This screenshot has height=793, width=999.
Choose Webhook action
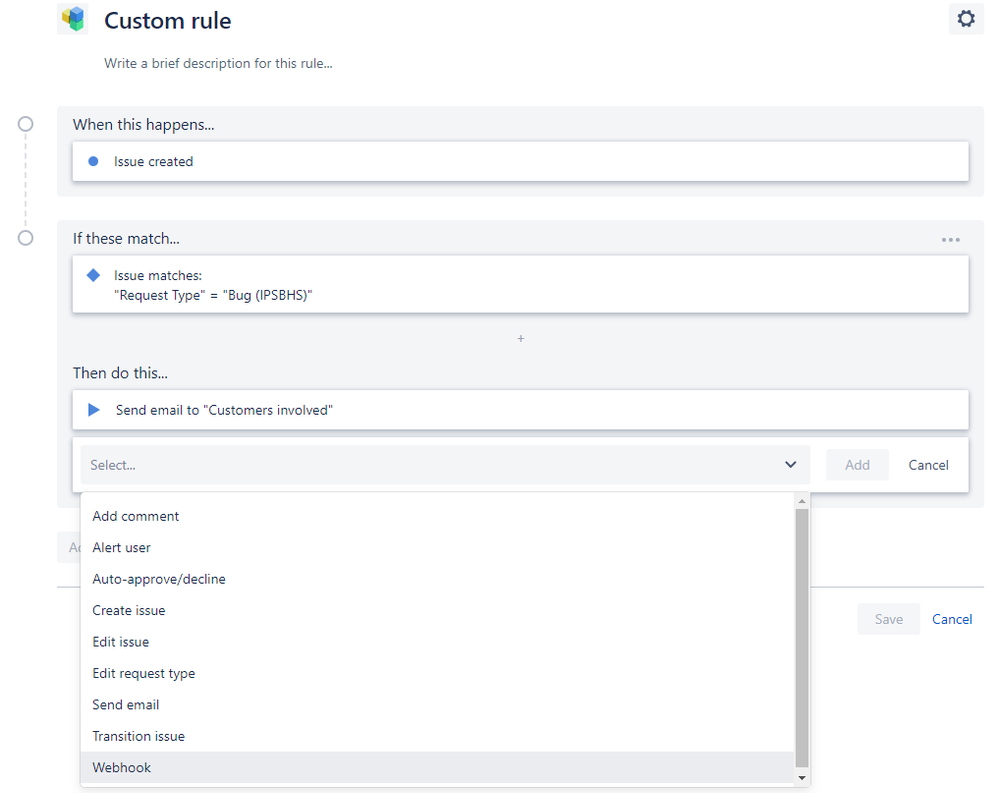[x=437, y=768]
